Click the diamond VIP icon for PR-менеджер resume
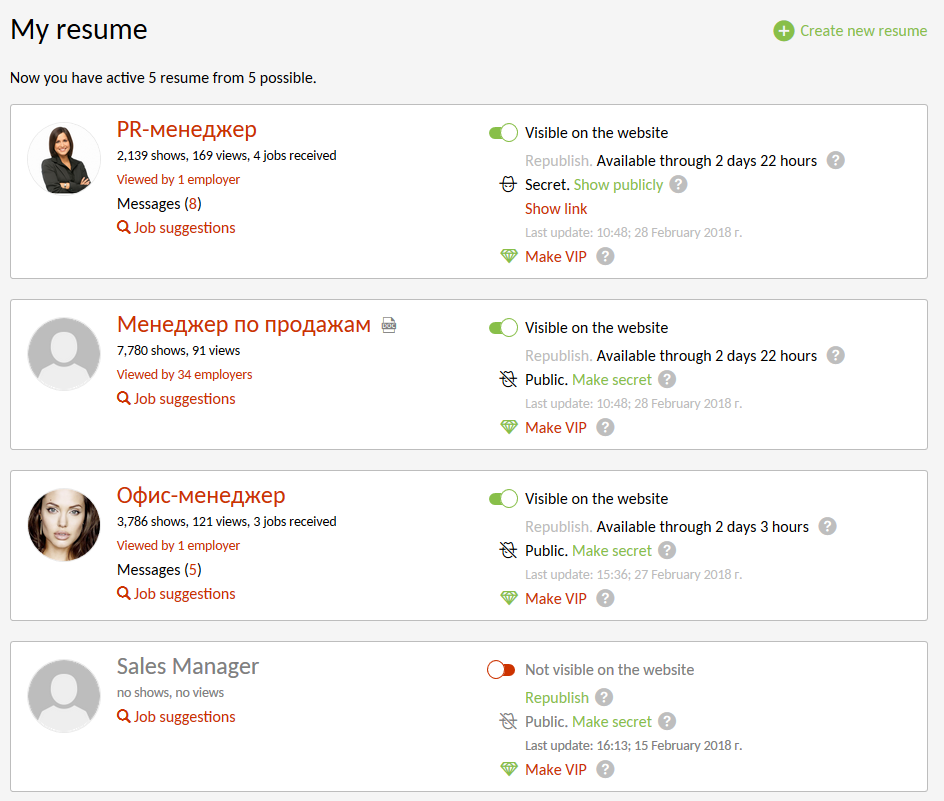The image size is (944, 801). tap(509, 256)
